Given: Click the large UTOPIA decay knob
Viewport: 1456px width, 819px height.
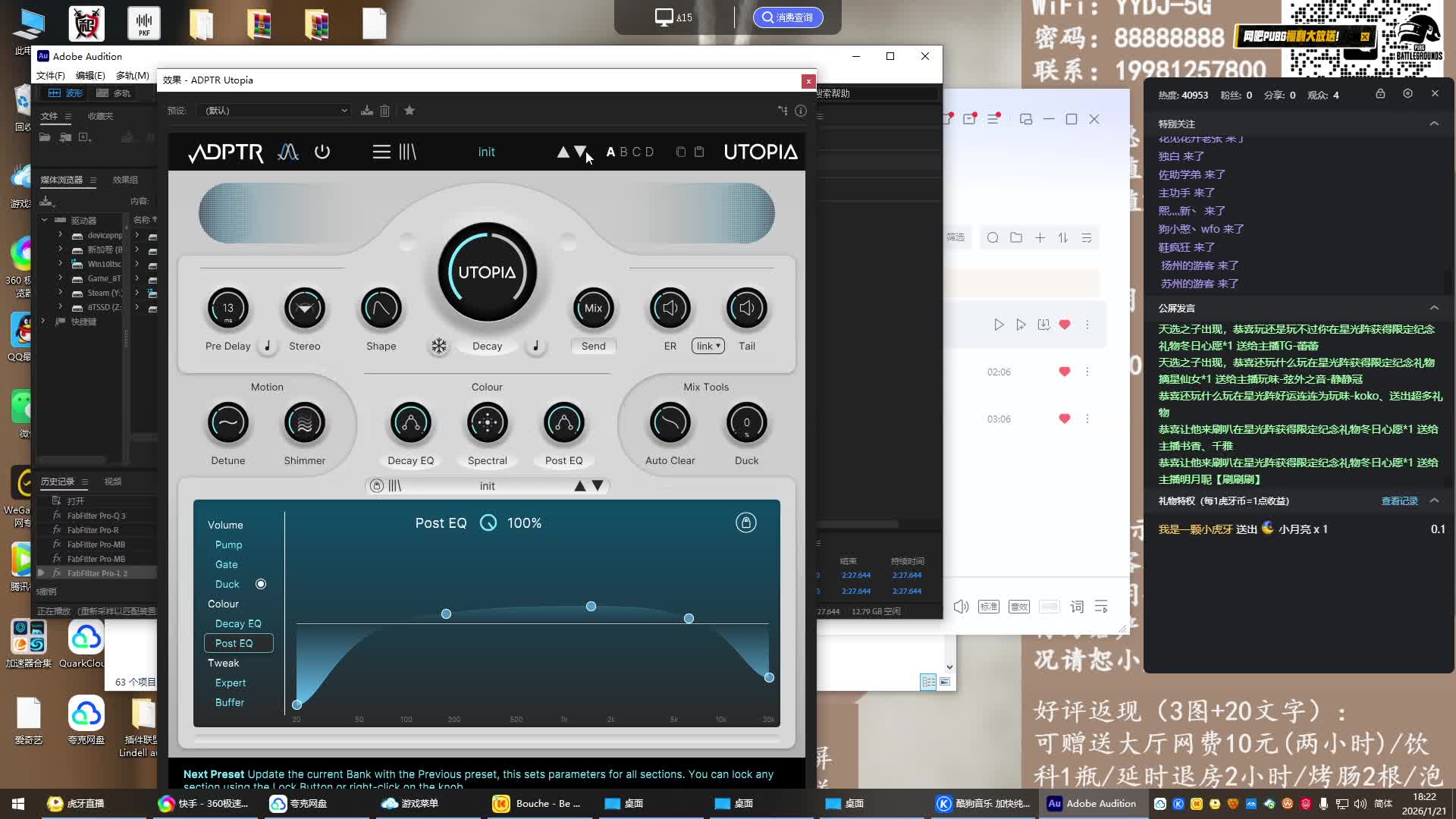Looking at the screenshot, I should pyautogui.click(x=487, y=272).
